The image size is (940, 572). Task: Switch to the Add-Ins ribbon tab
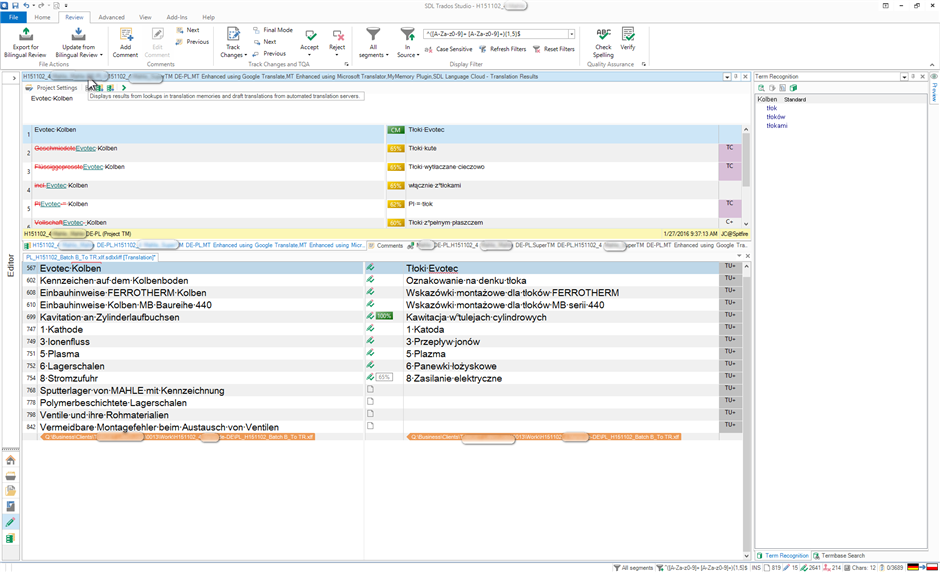[177, 17]
